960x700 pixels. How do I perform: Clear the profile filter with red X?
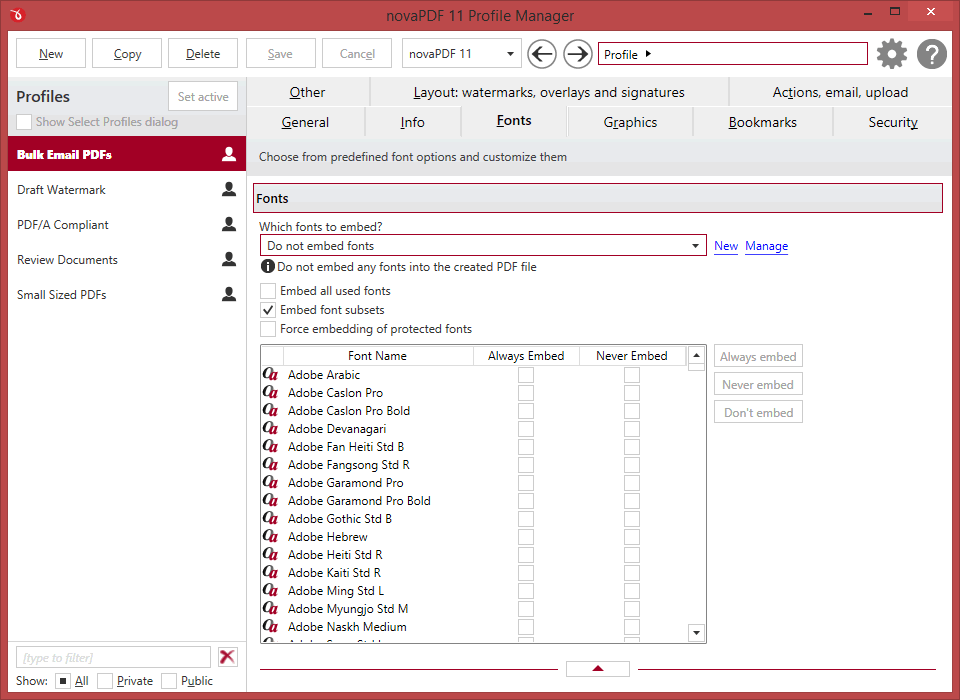227,657
